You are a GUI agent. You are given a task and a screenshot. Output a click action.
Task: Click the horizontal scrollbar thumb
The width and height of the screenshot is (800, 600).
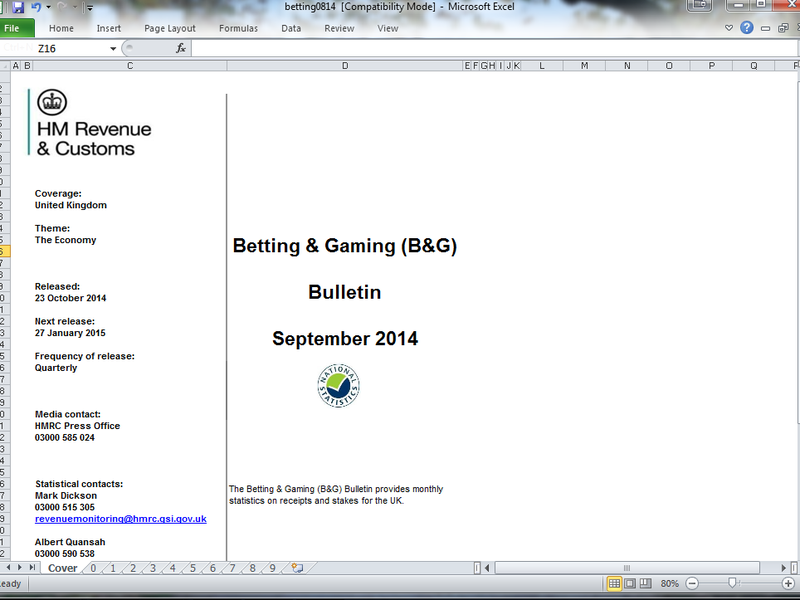627,568
